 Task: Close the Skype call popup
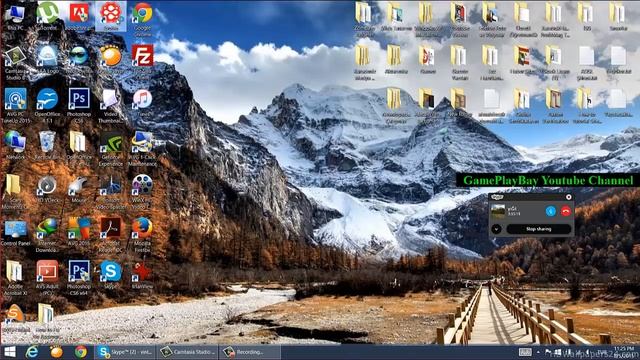pos(569,197)
